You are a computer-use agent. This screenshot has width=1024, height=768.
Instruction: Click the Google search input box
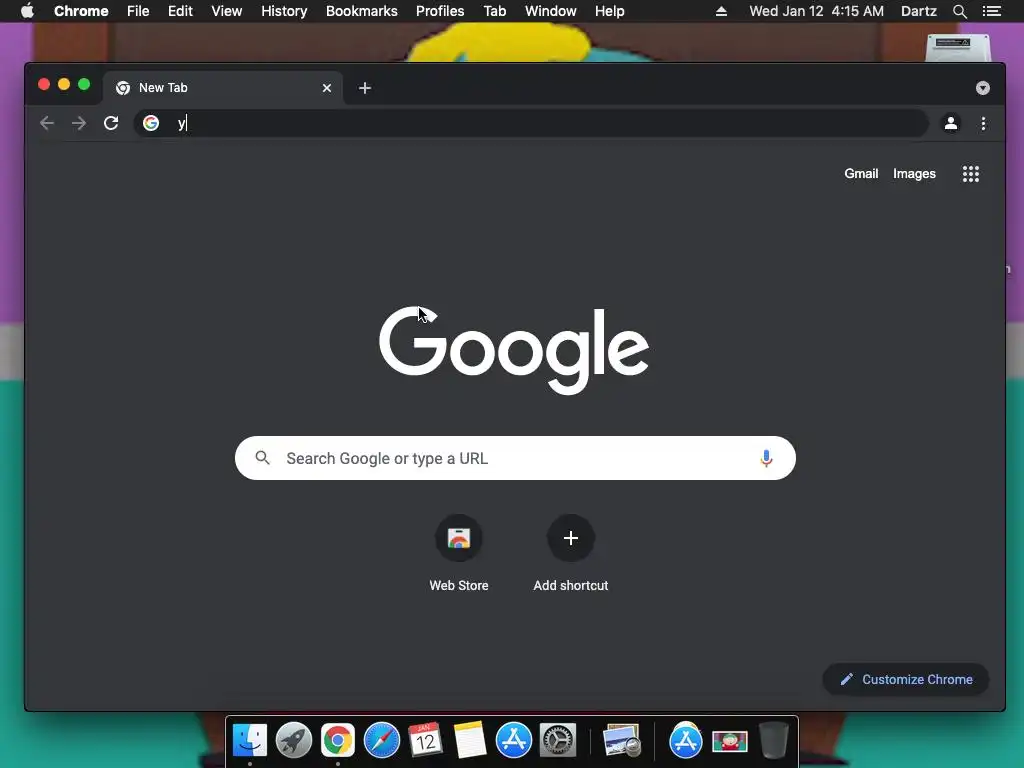[x=515, y=458]
